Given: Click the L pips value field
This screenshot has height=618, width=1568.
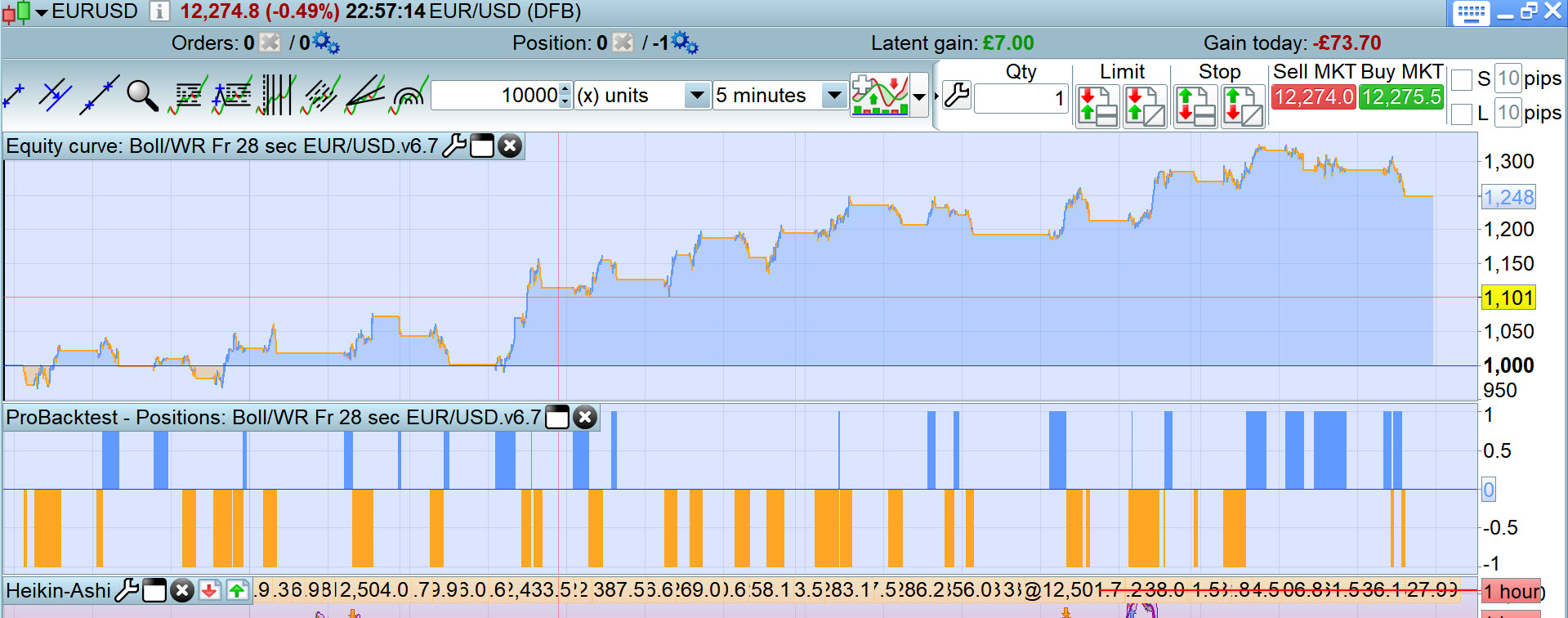Looking at the screenshot, I should click(1508, 112).
